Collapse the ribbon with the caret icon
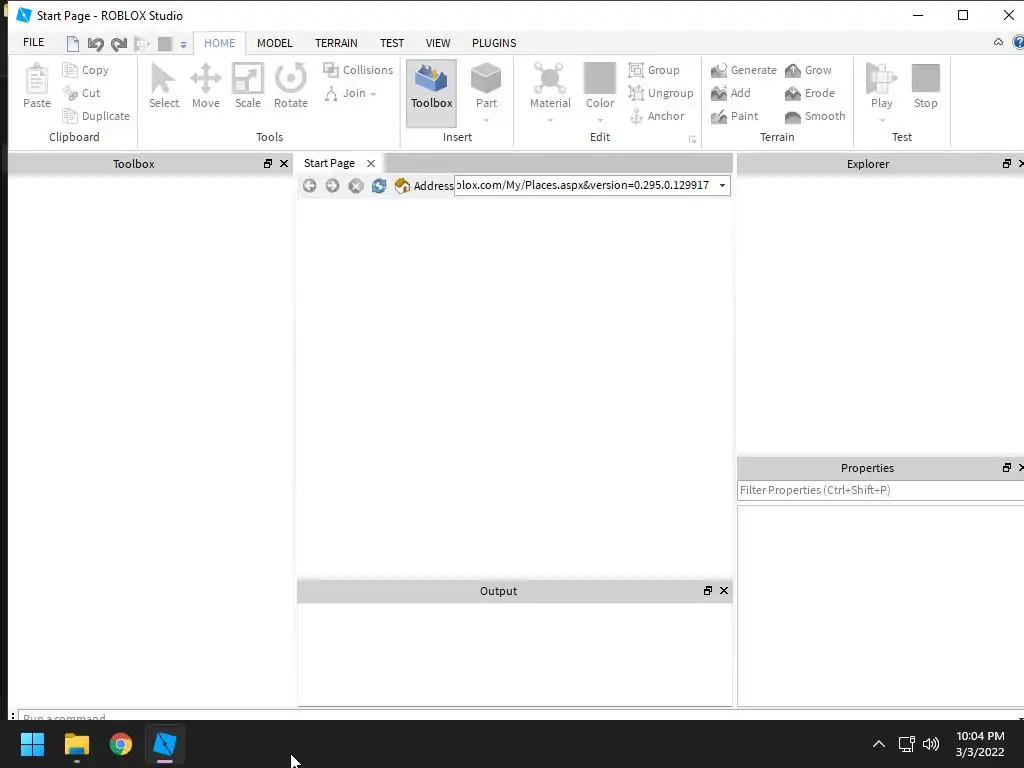 pos(998,42)
